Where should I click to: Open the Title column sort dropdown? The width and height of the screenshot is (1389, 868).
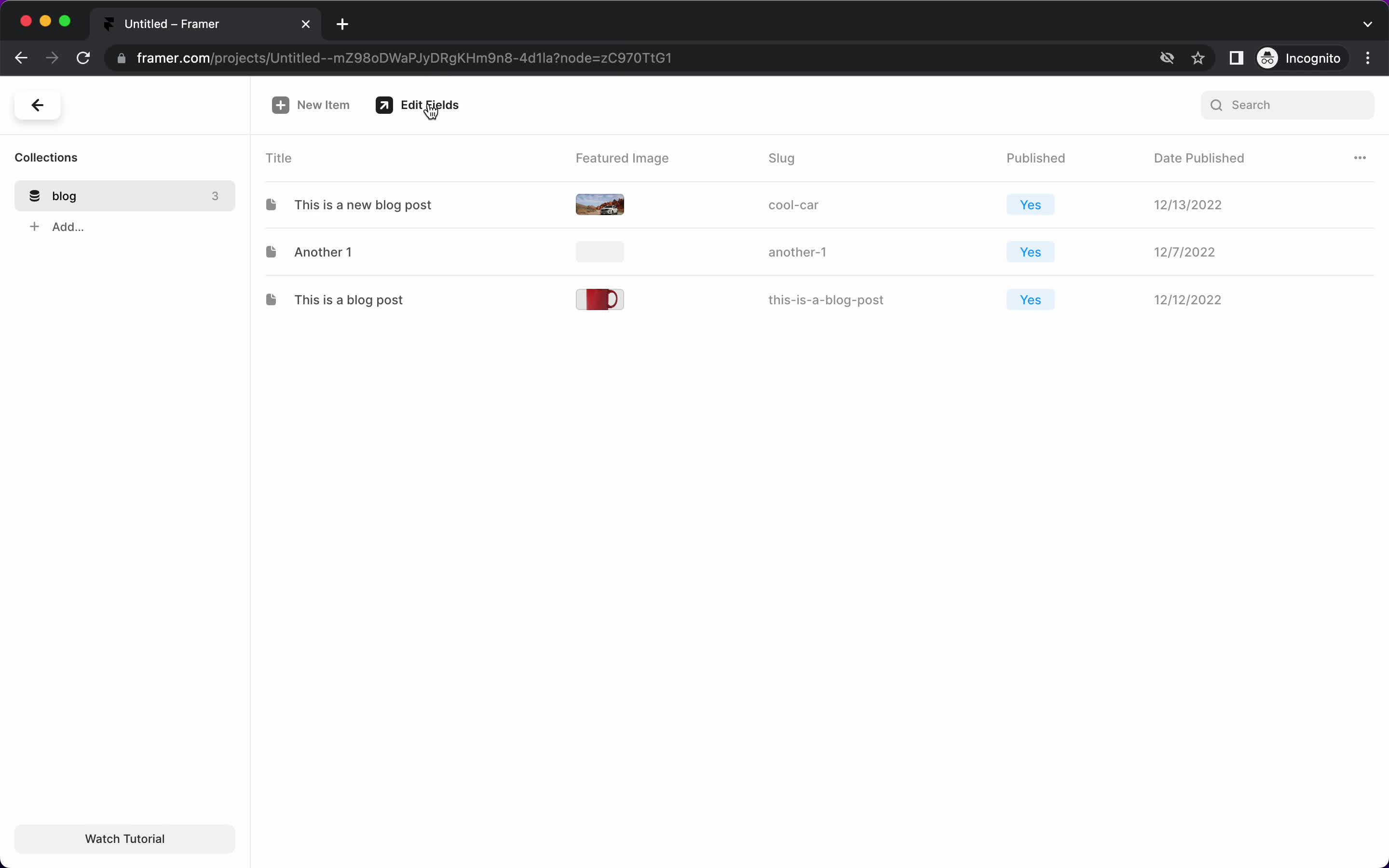[x=278, y=158]
